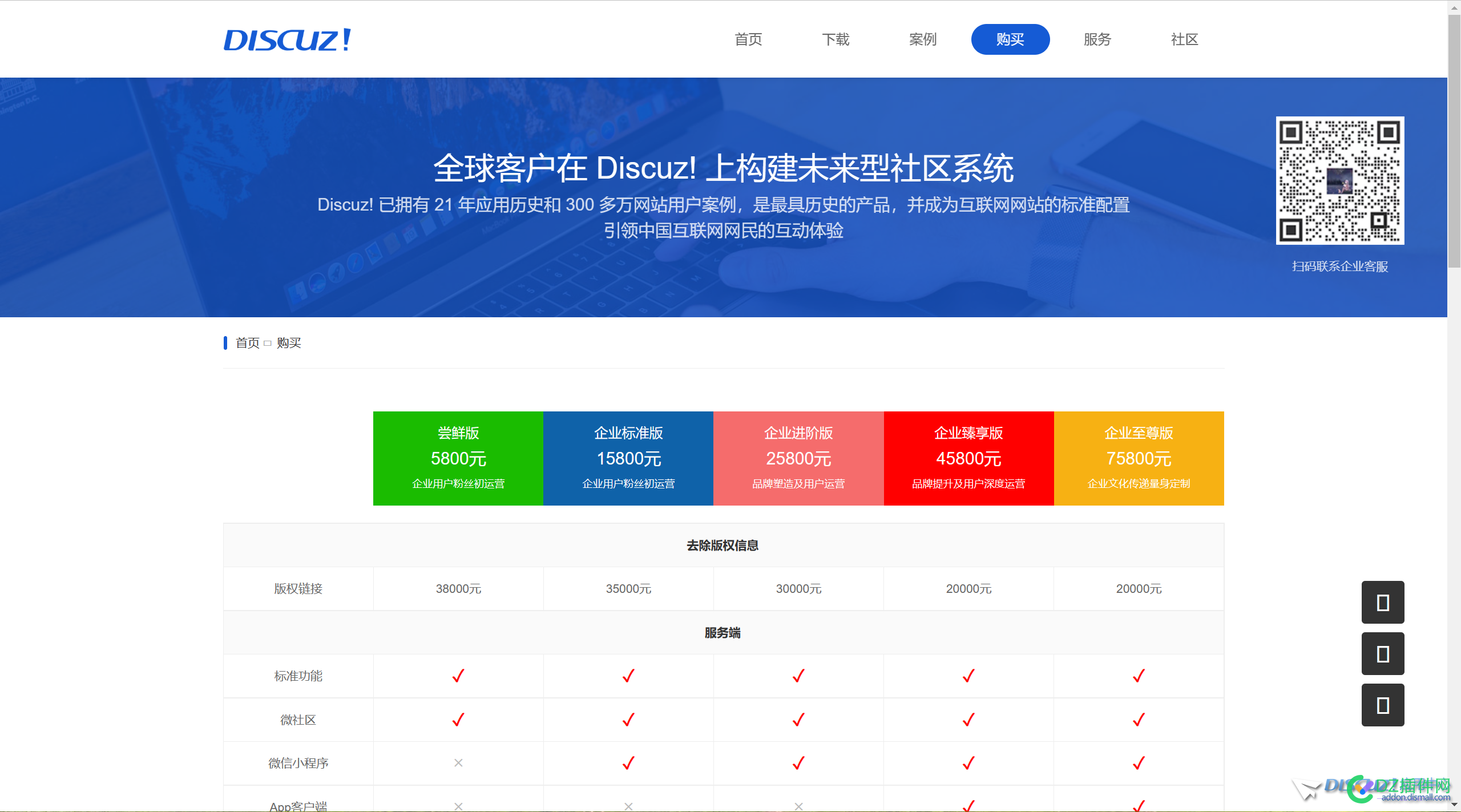Choose the green 尝鲜版 5800元 plan
1461x812 pixels.
[x=458, y=458]
